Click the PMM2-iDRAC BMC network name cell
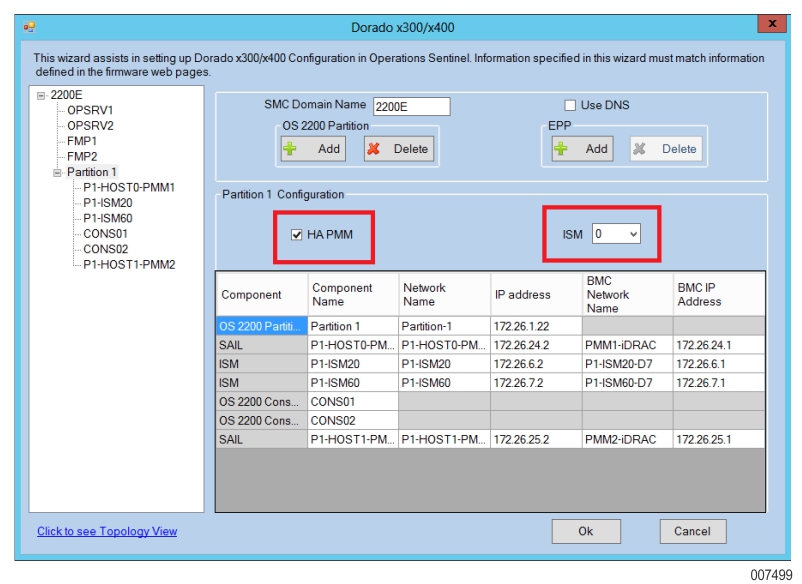Viewport: 802px width, 584px height. click(628, 440)
